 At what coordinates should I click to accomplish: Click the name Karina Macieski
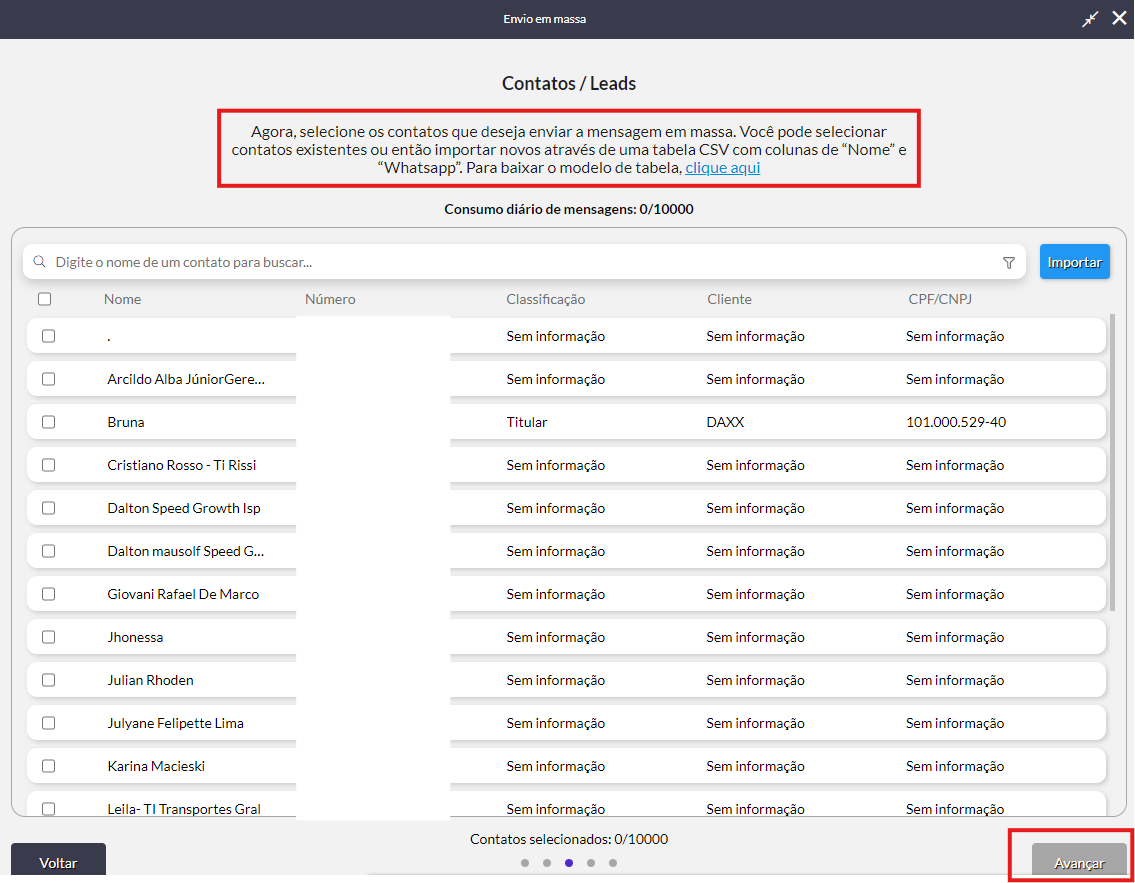(156, 766)
